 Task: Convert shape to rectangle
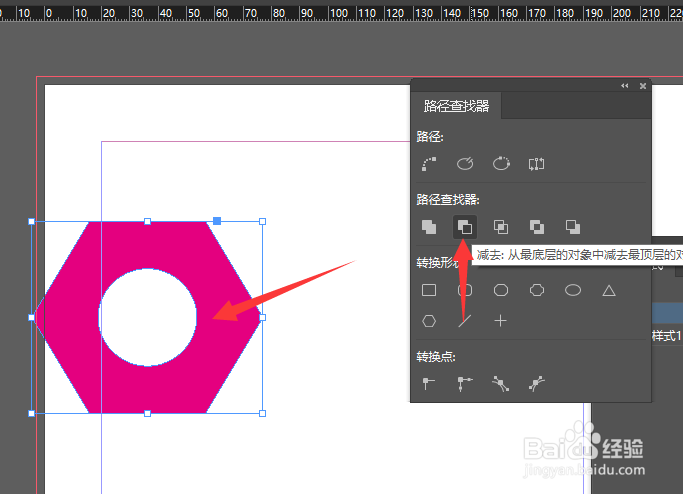coord(429,290)
